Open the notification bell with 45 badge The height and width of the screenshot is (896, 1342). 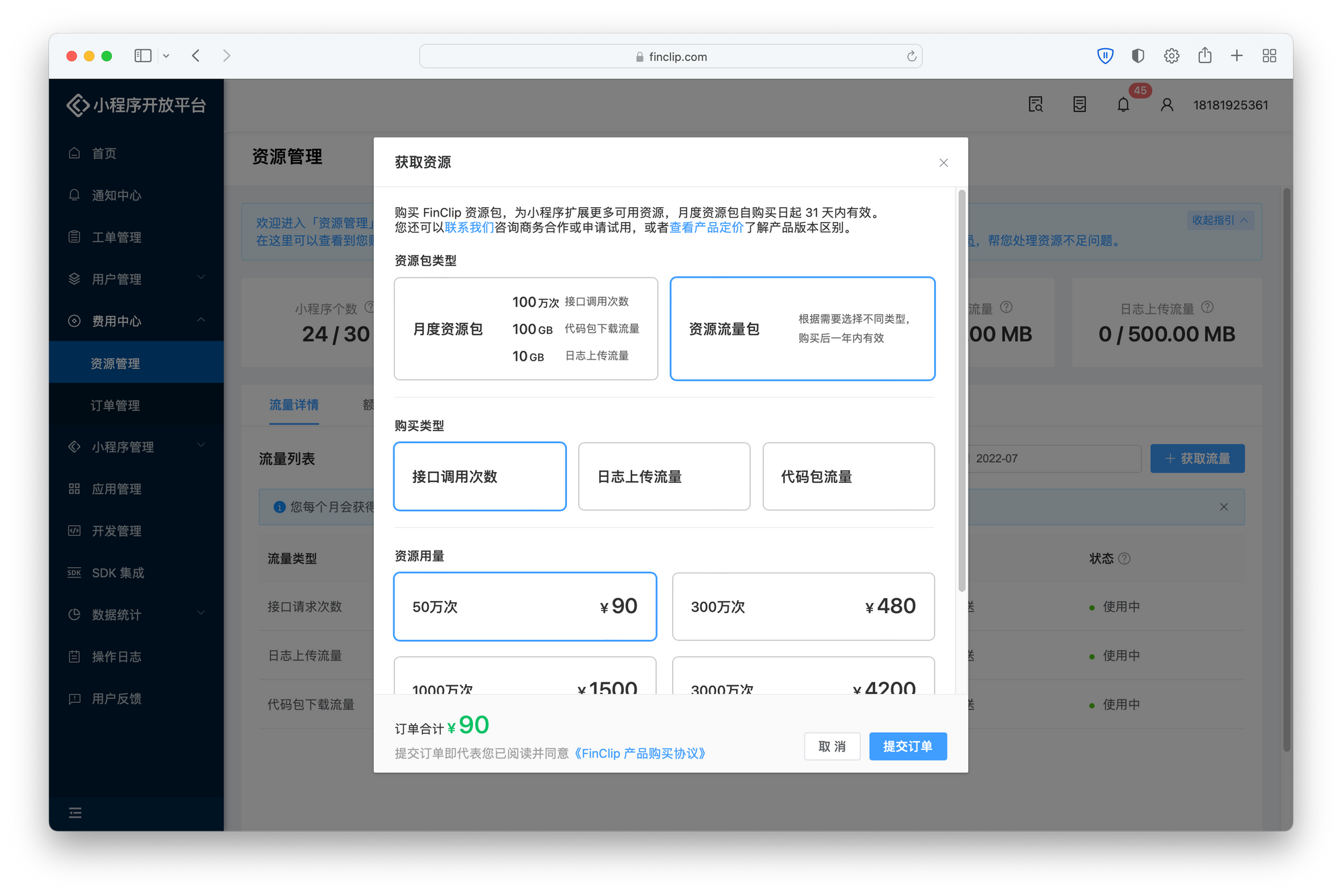(1124, 105)
